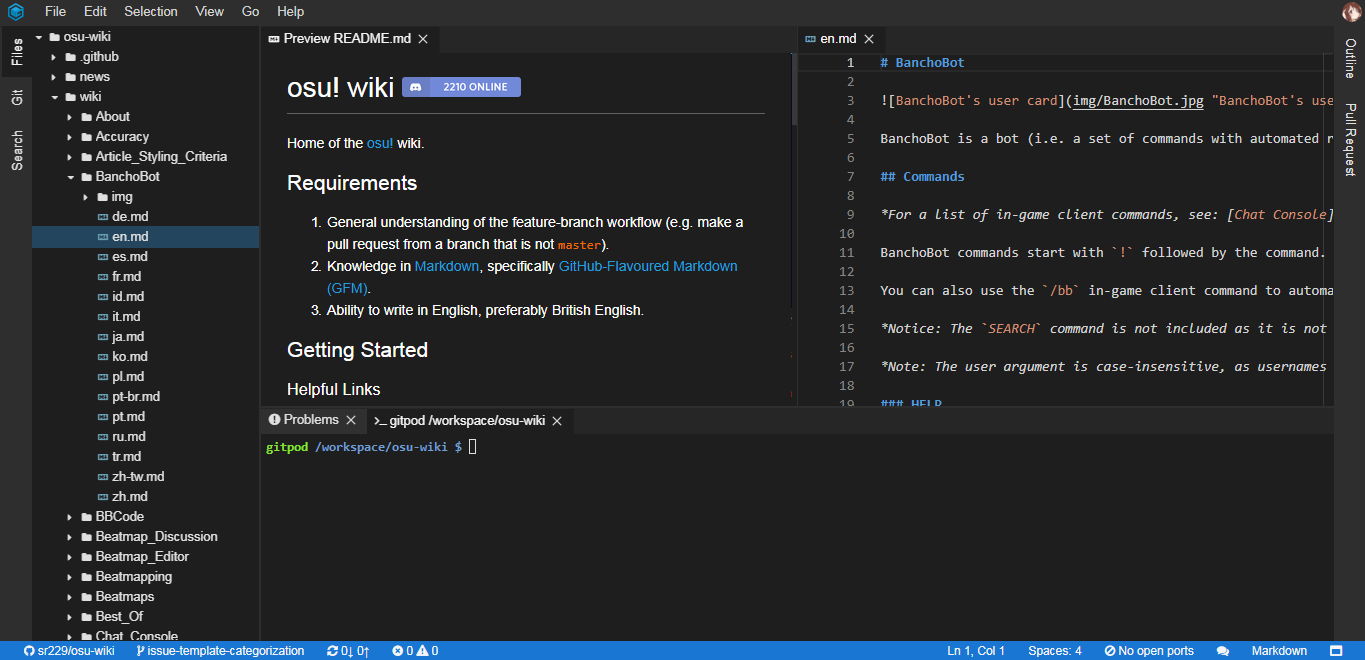Image resolution: width=1365 pixels, height=660 pixels.
Task: Open pt-br.md in the file tree
Action: [x=145, y=397]
